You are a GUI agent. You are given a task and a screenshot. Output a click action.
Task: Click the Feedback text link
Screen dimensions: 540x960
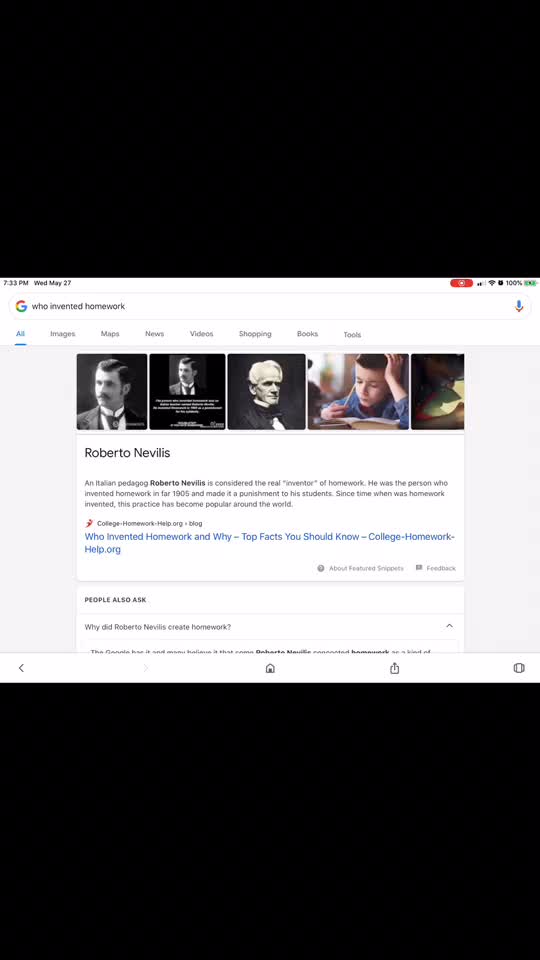point(441,568)
